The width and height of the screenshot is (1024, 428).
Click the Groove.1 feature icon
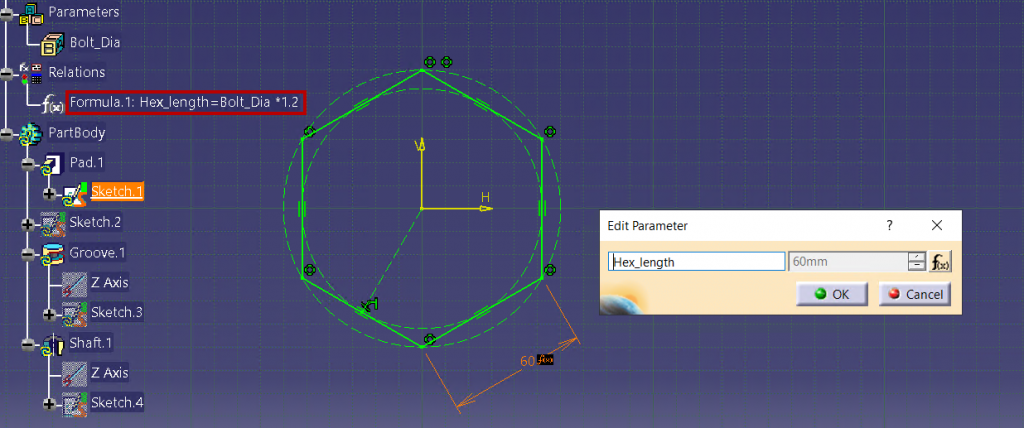coord(53,253)
